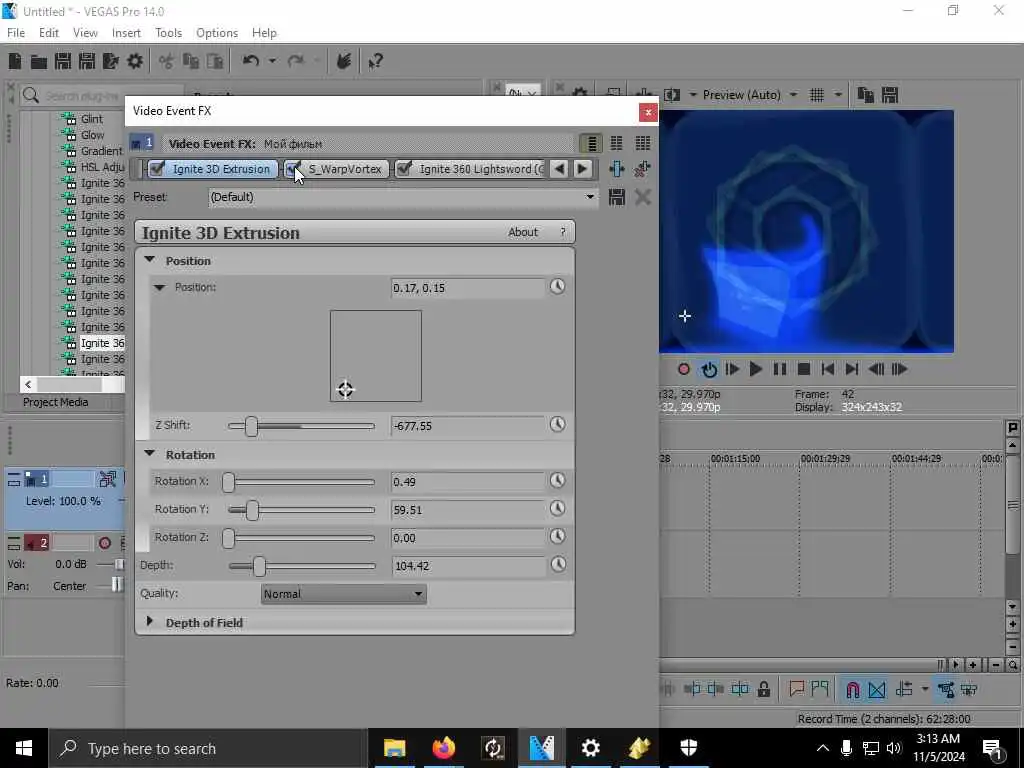Select the S_WarpVortex effect button
Viewport: 1024px width, 768px height.
(345, 169)
